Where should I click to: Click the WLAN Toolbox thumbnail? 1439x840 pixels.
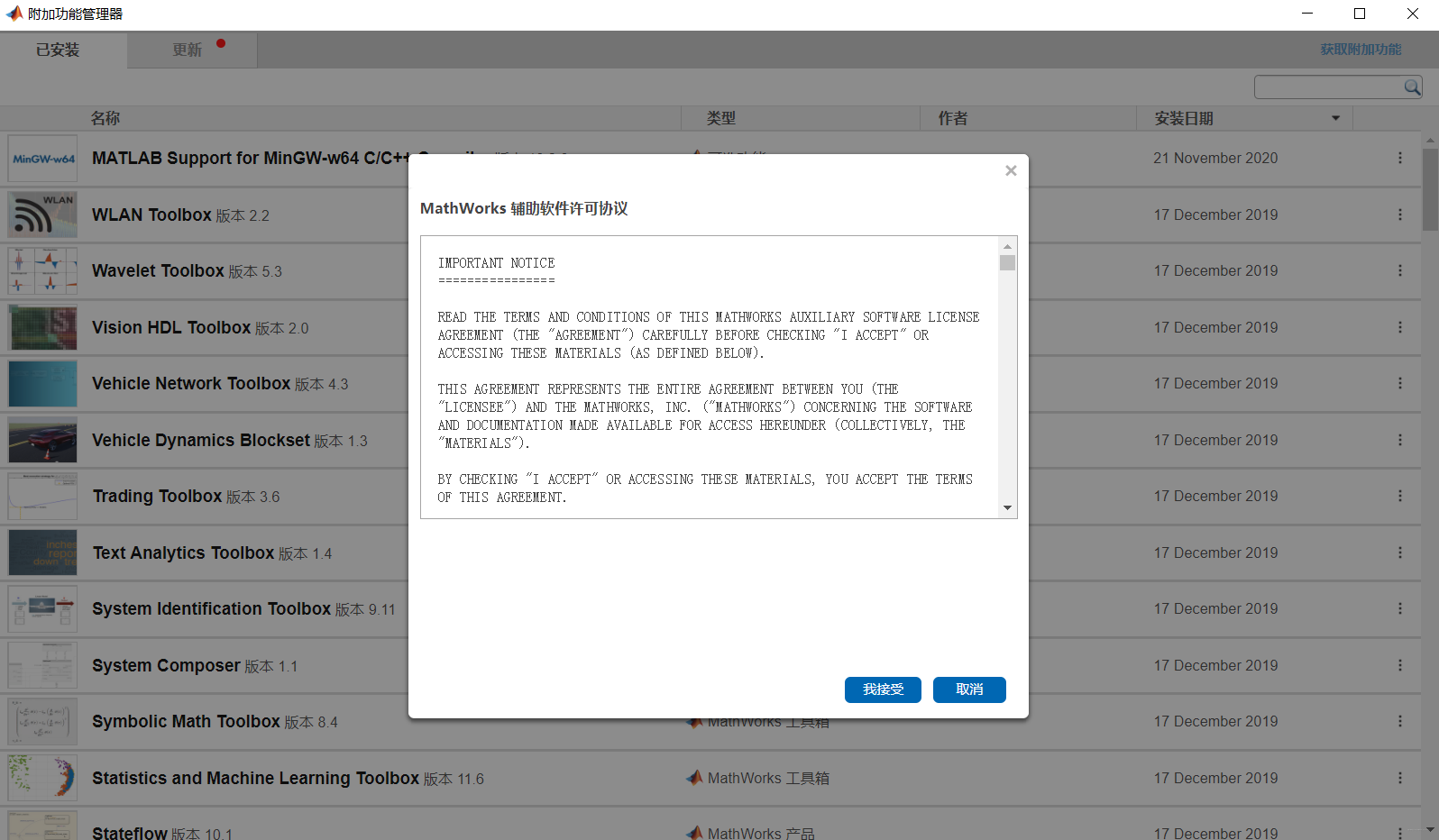pos(42,215)
